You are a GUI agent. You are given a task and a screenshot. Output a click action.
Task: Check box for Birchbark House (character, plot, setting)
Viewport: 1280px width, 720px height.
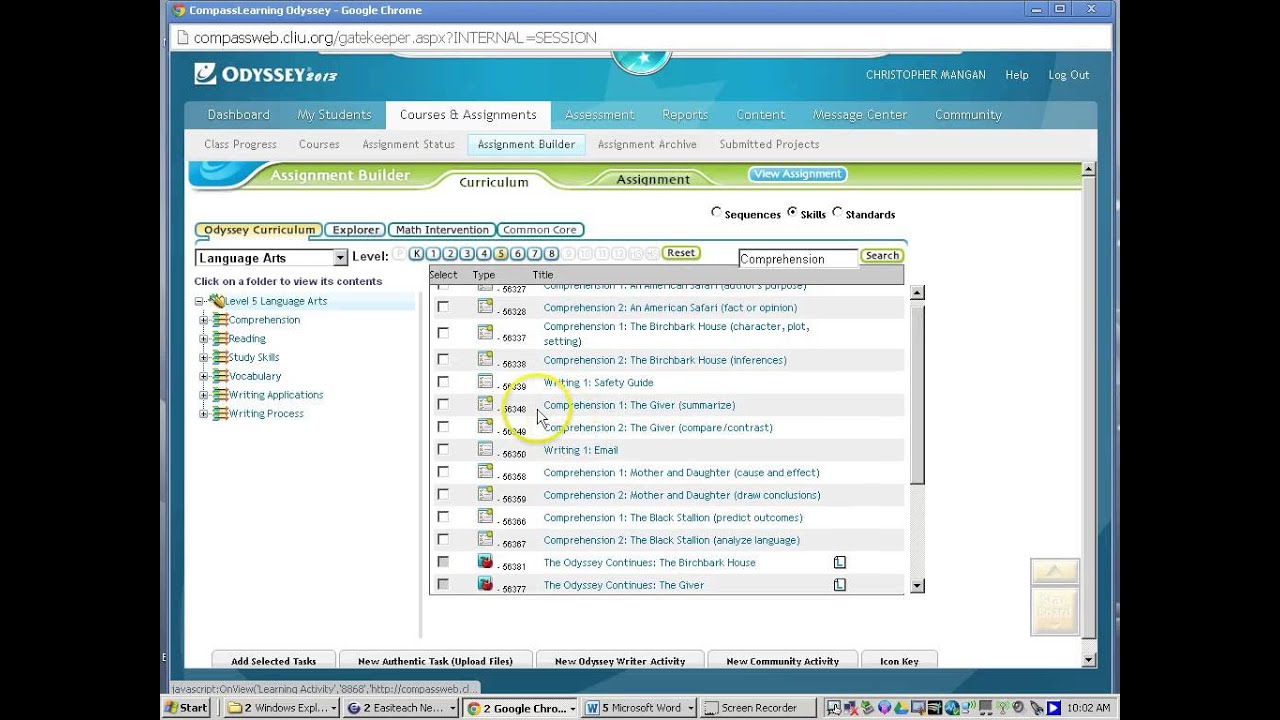tap(443, 333)
